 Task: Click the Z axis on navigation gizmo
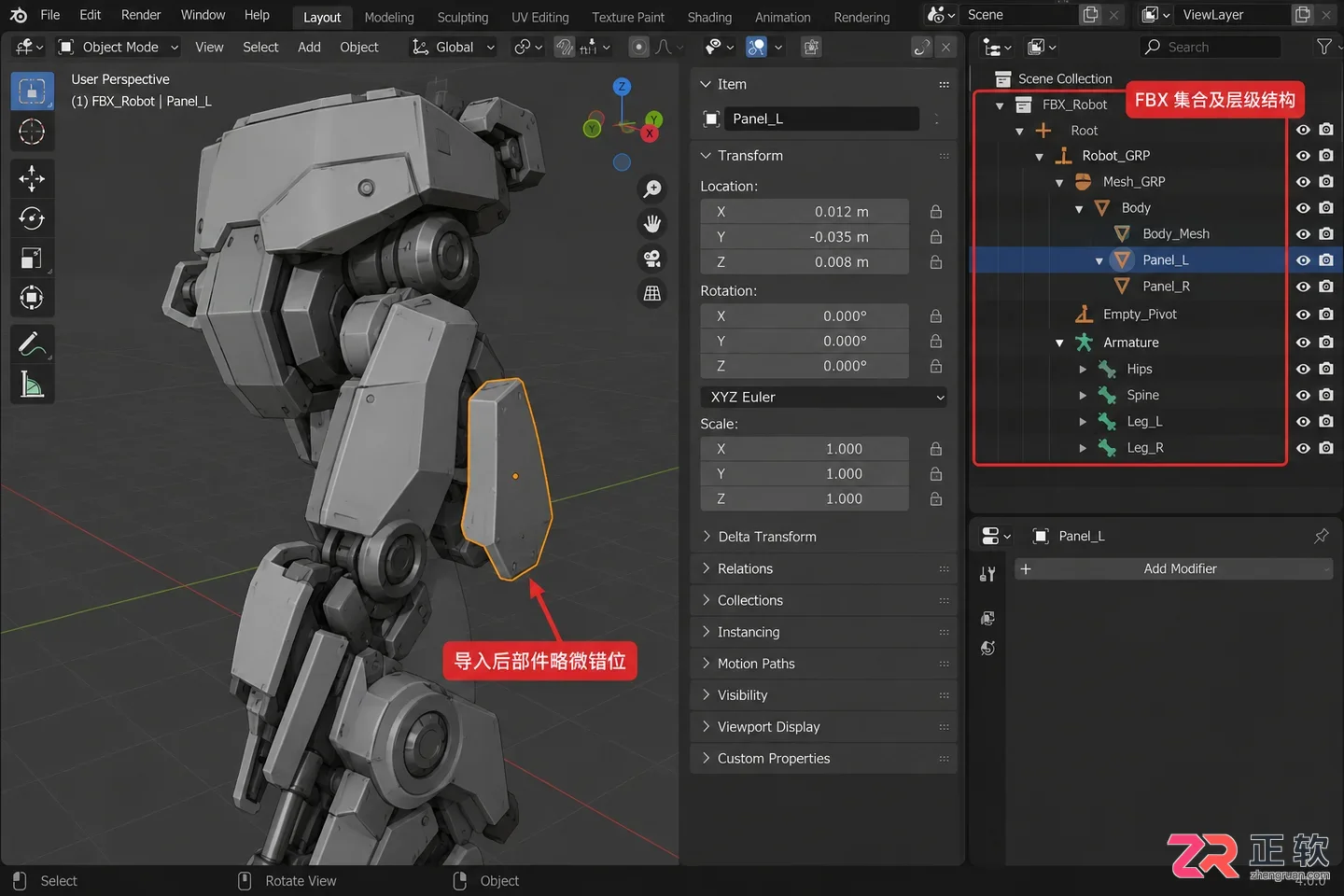point(622,87)
